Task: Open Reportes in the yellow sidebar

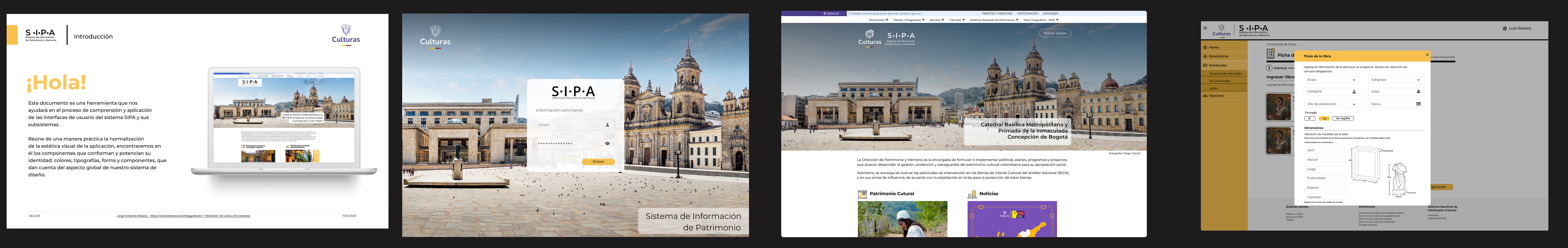Action: click(x=1224, y=96)
